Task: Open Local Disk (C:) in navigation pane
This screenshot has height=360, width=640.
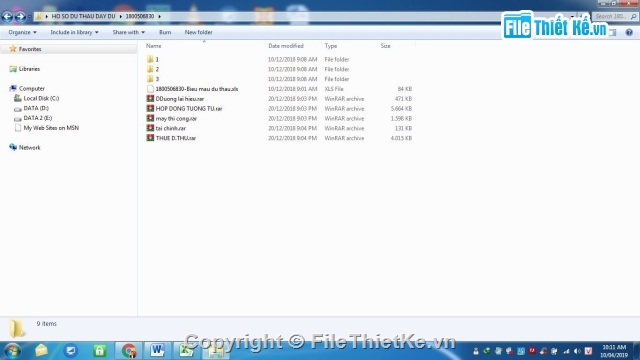Action: (41, 98)
